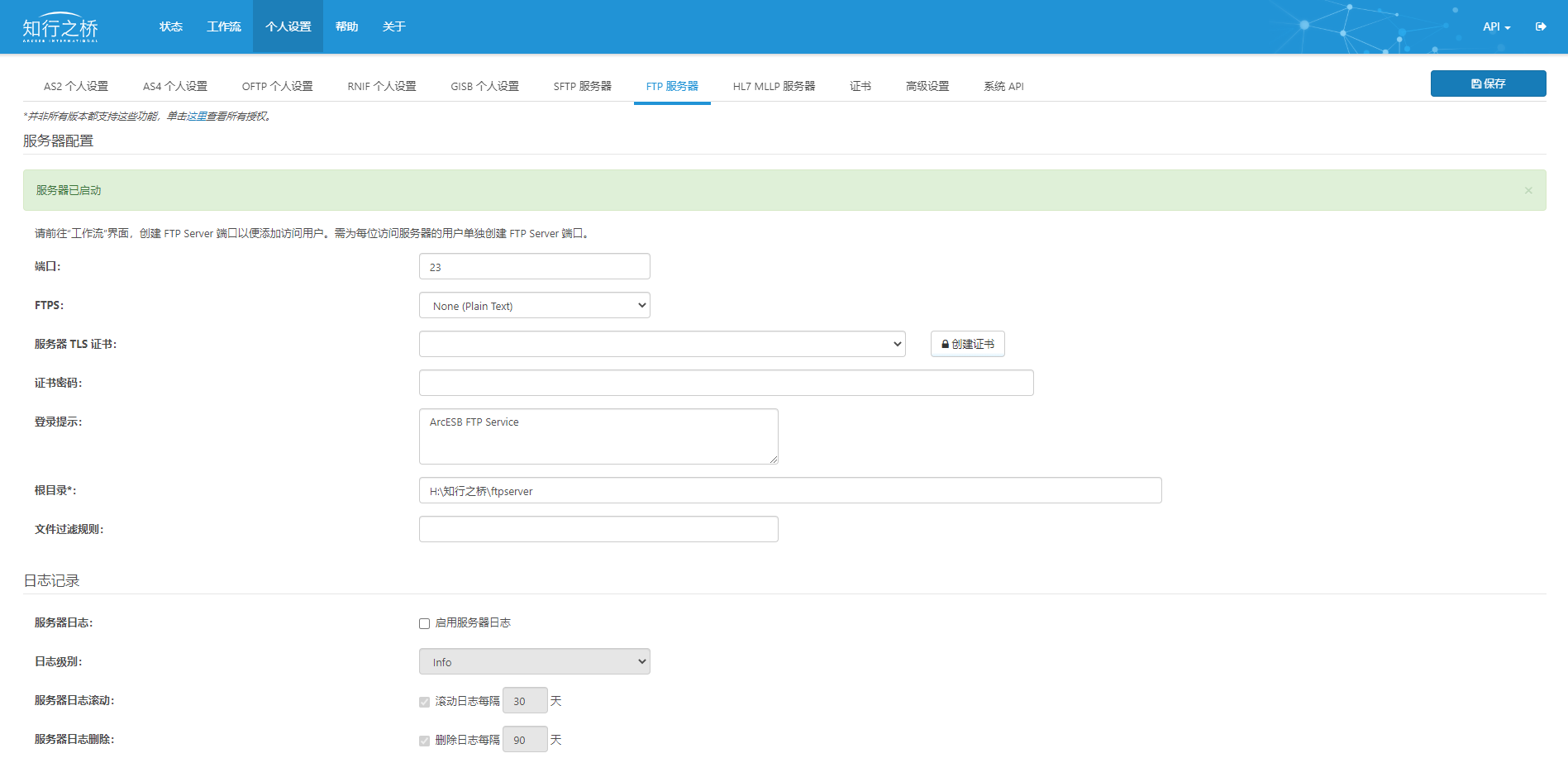Viewport: 1568px width, 758px height.
Task: Click the logout icon in the header
Action: pyautogui.click(x=1541, y=26)
